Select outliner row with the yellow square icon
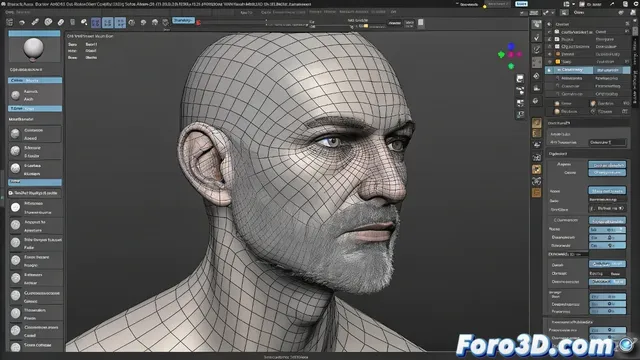Screen dimensions: 640x360 587,62
